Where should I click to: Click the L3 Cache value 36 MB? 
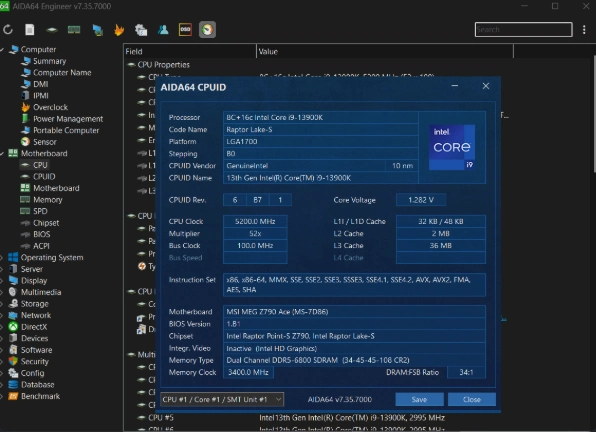(441, 245)
